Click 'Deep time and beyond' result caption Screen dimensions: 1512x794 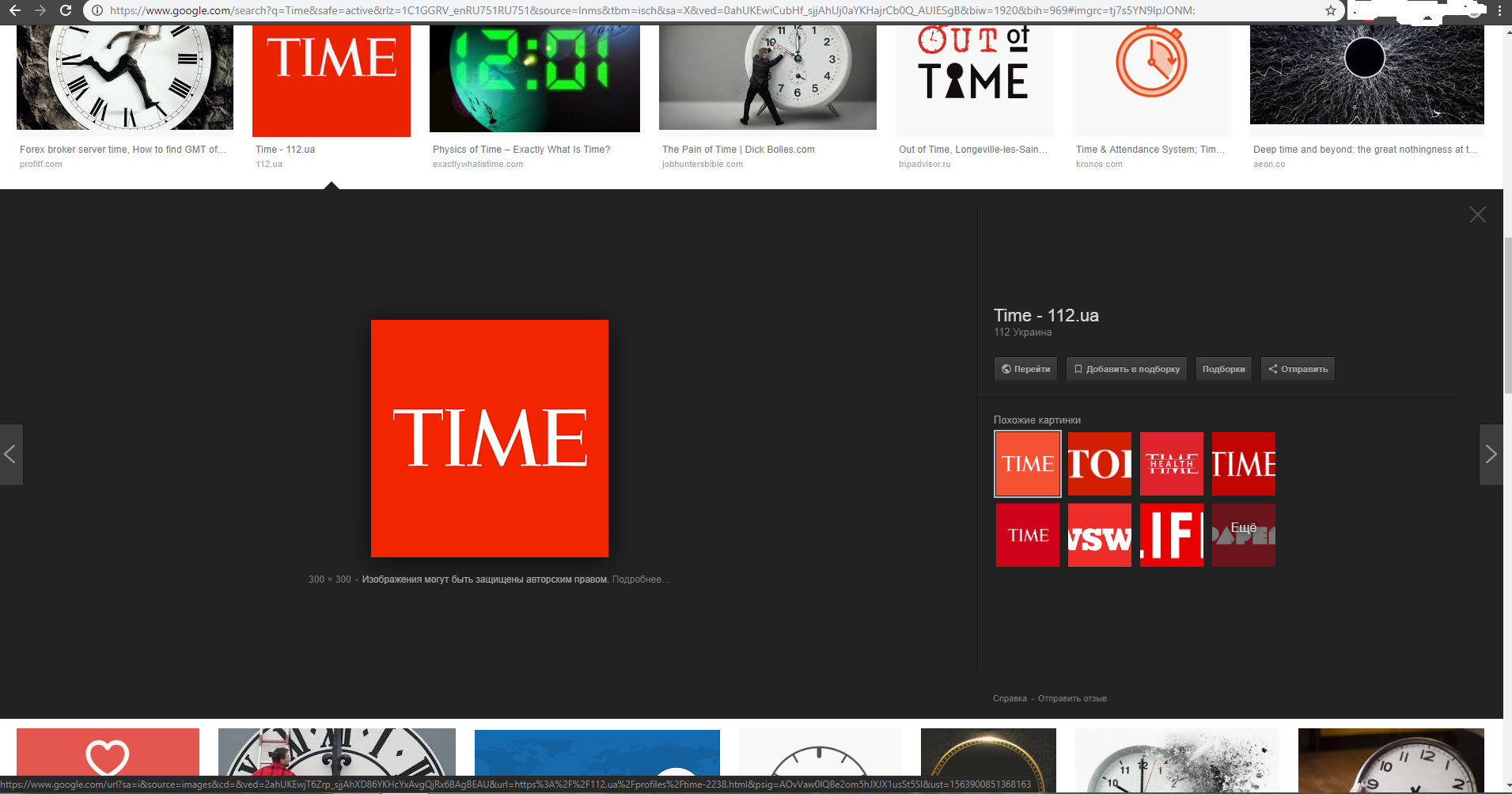click(x=1365, y=150)
